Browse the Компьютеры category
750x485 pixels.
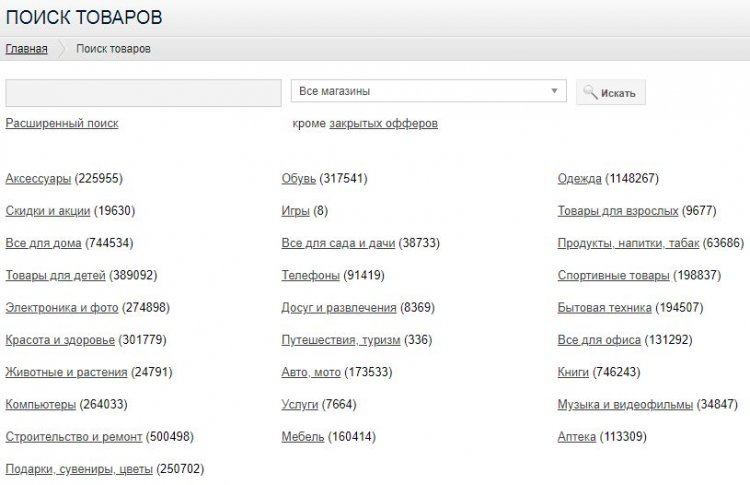pos(40,405)
